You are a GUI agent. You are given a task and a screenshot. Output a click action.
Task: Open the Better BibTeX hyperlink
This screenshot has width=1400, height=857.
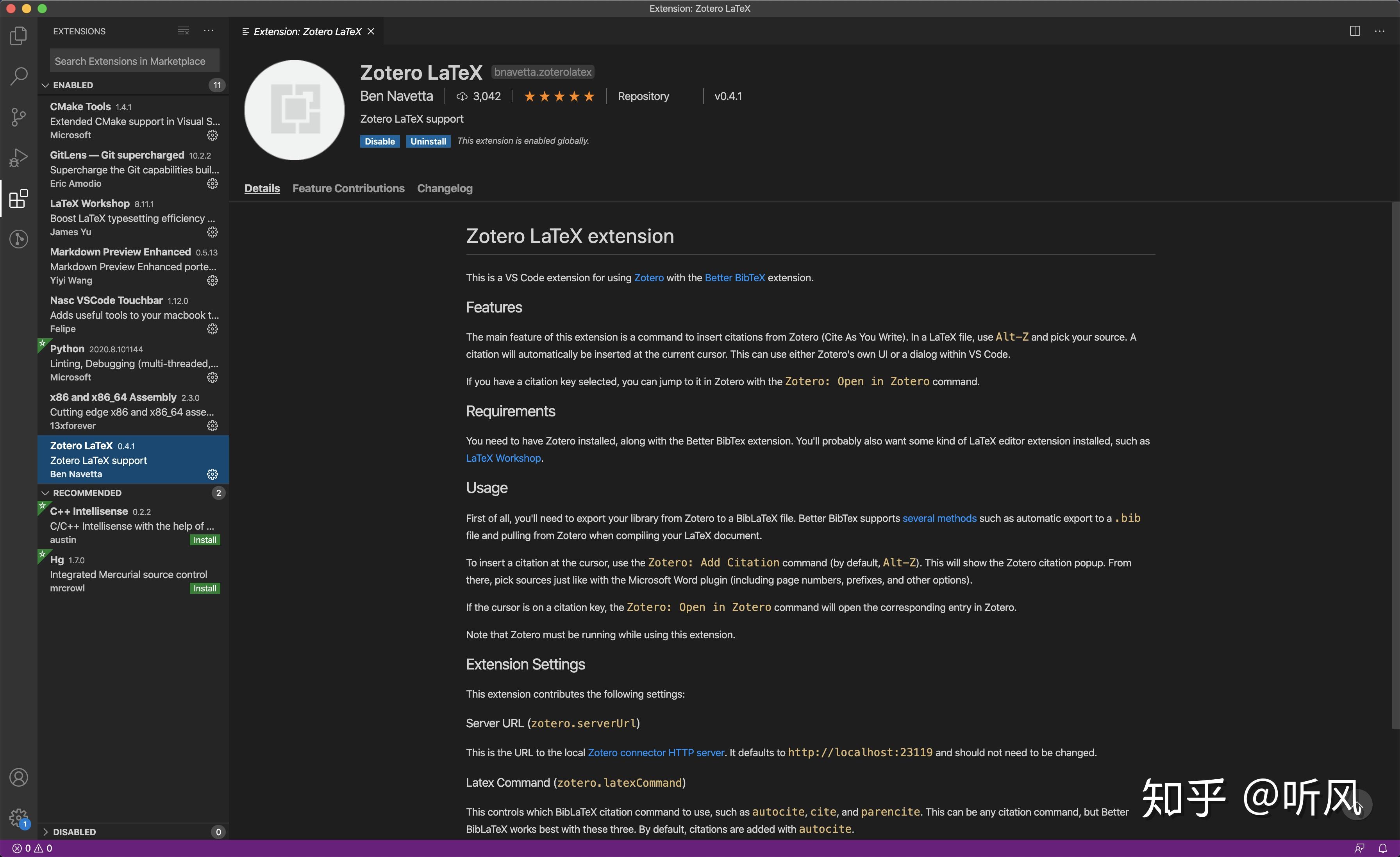735,277
